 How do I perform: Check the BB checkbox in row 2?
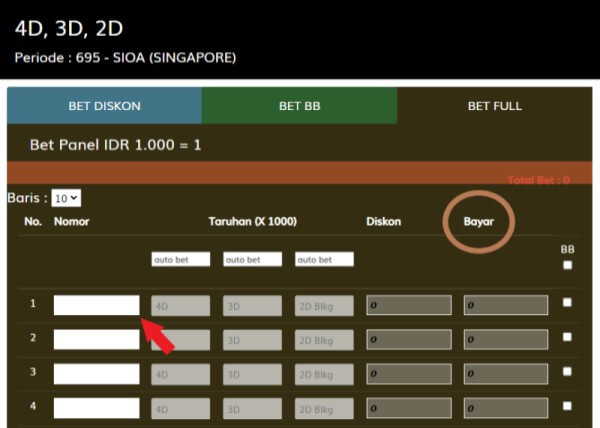(568, 338)
